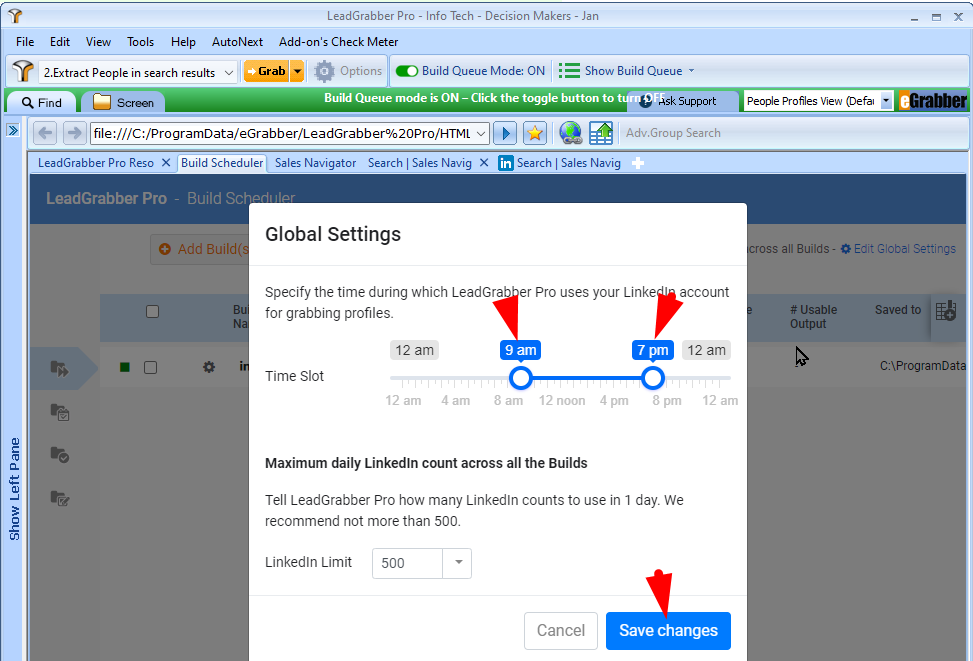Click the blue Go play button
Screen dimensions: 973x661
pyautogui.click(x=506, y=133)
